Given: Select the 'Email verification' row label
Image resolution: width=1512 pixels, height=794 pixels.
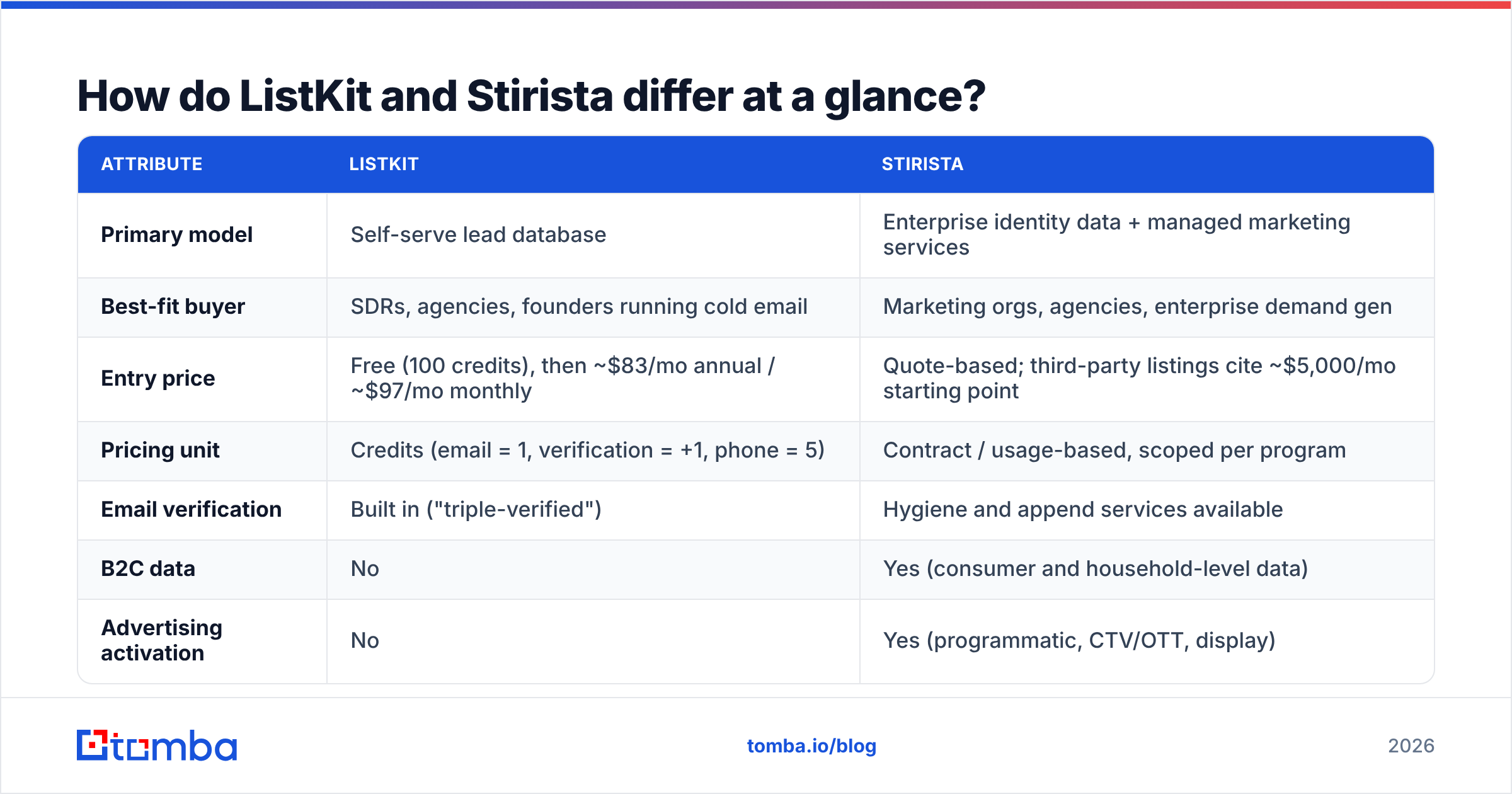Looking at the screenshot, I should click(x=191, y=510).
